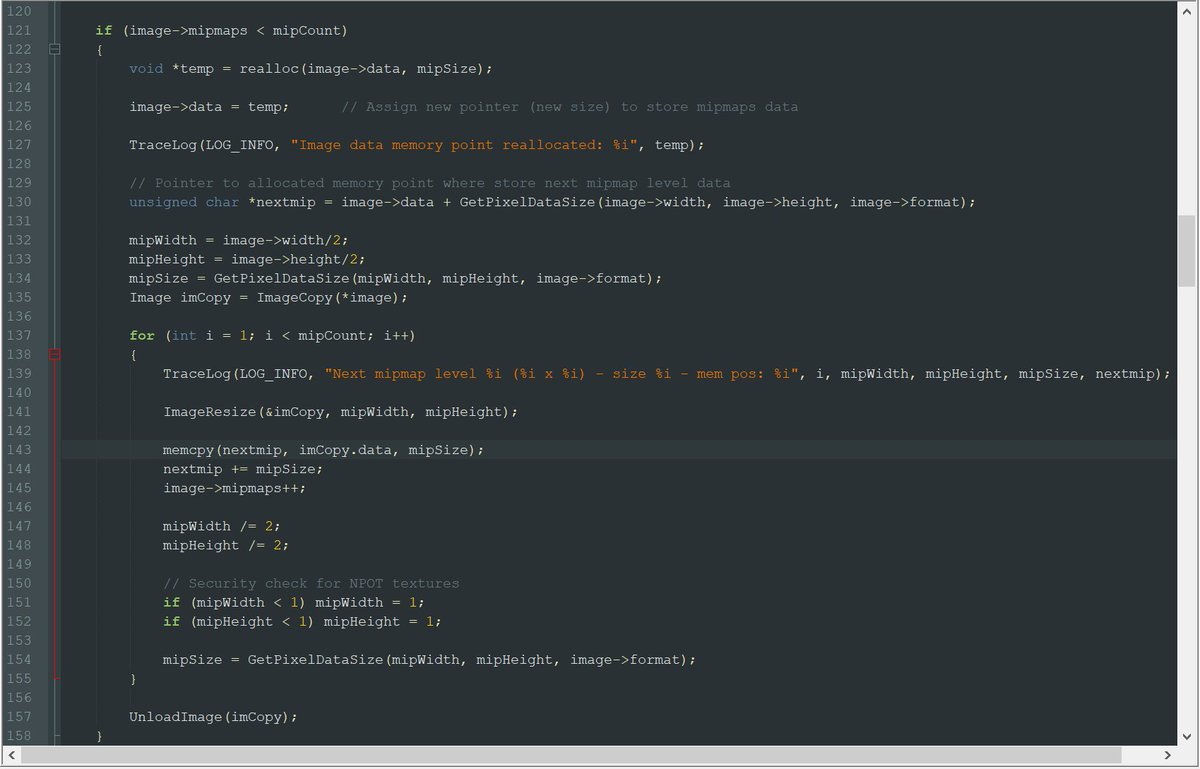Click line number 157 in the gutter

coord(19,717)
